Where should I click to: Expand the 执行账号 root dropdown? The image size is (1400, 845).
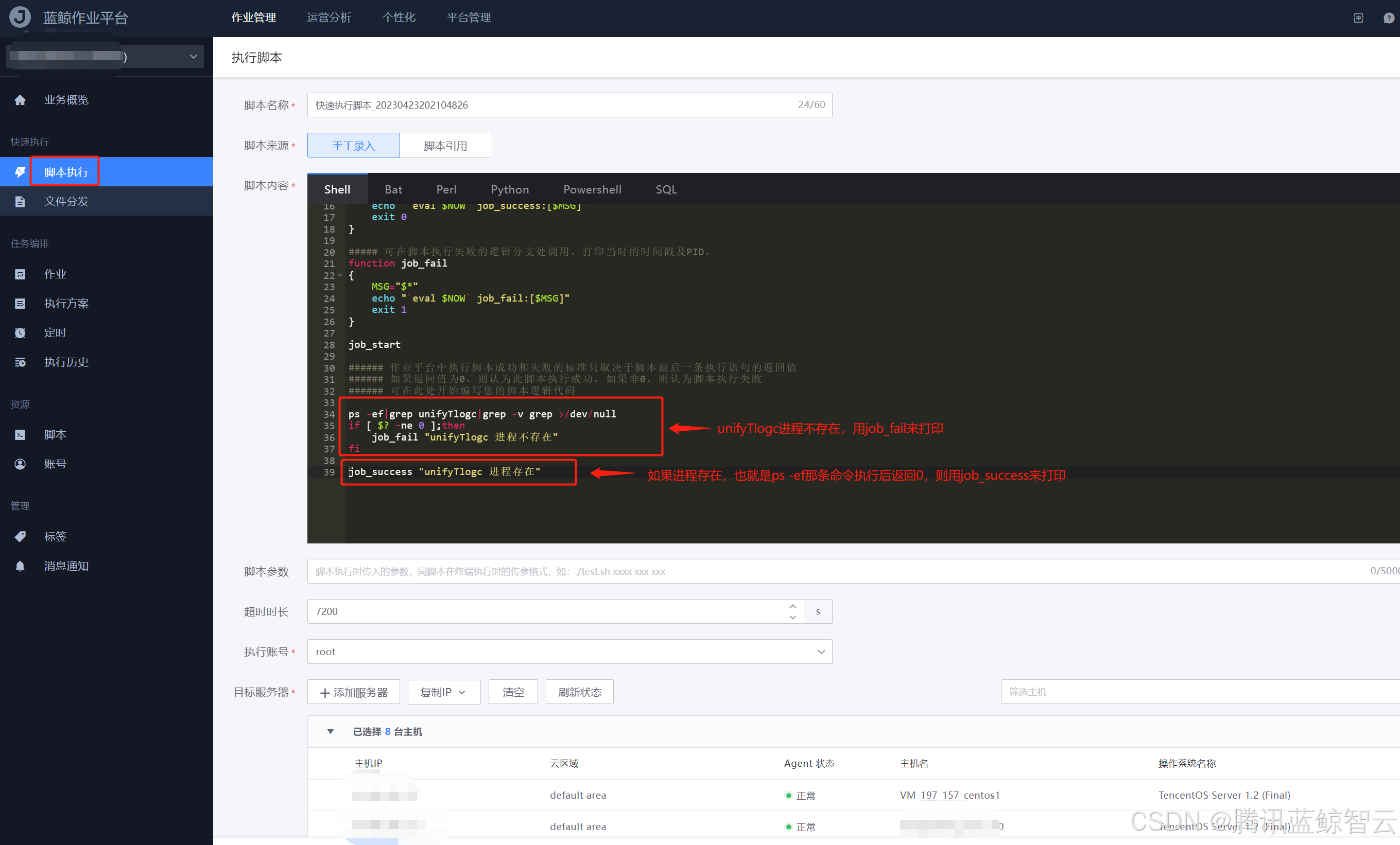(820, 652)
